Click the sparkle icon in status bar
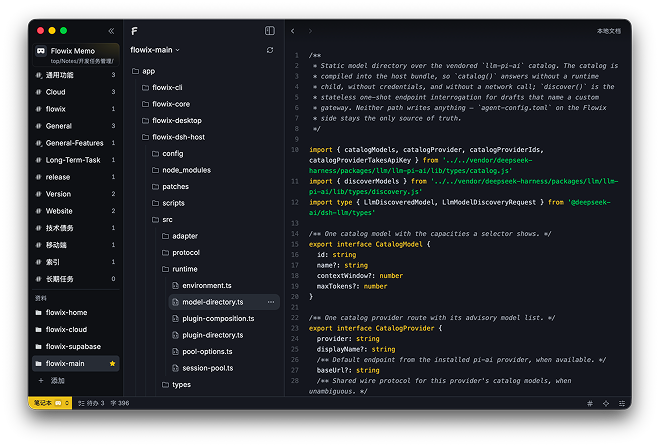 coord(606,403)
